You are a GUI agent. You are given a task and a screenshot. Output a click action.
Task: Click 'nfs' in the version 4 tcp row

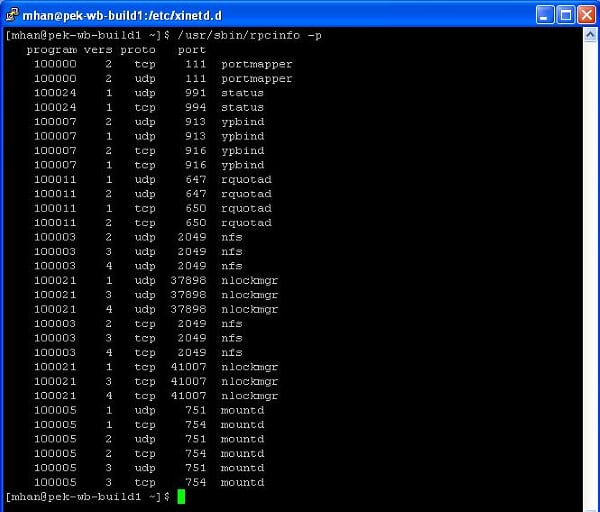(232, 352)
